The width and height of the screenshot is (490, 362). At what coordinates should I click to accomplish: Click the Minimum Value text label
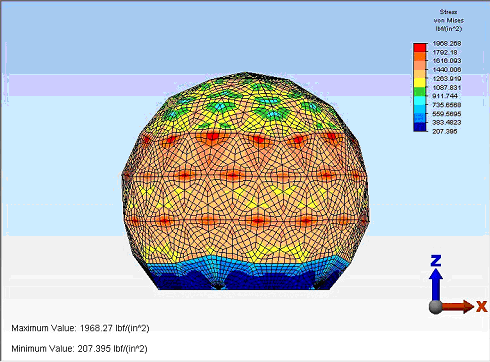pyautogui.click(x=42, y=349)
